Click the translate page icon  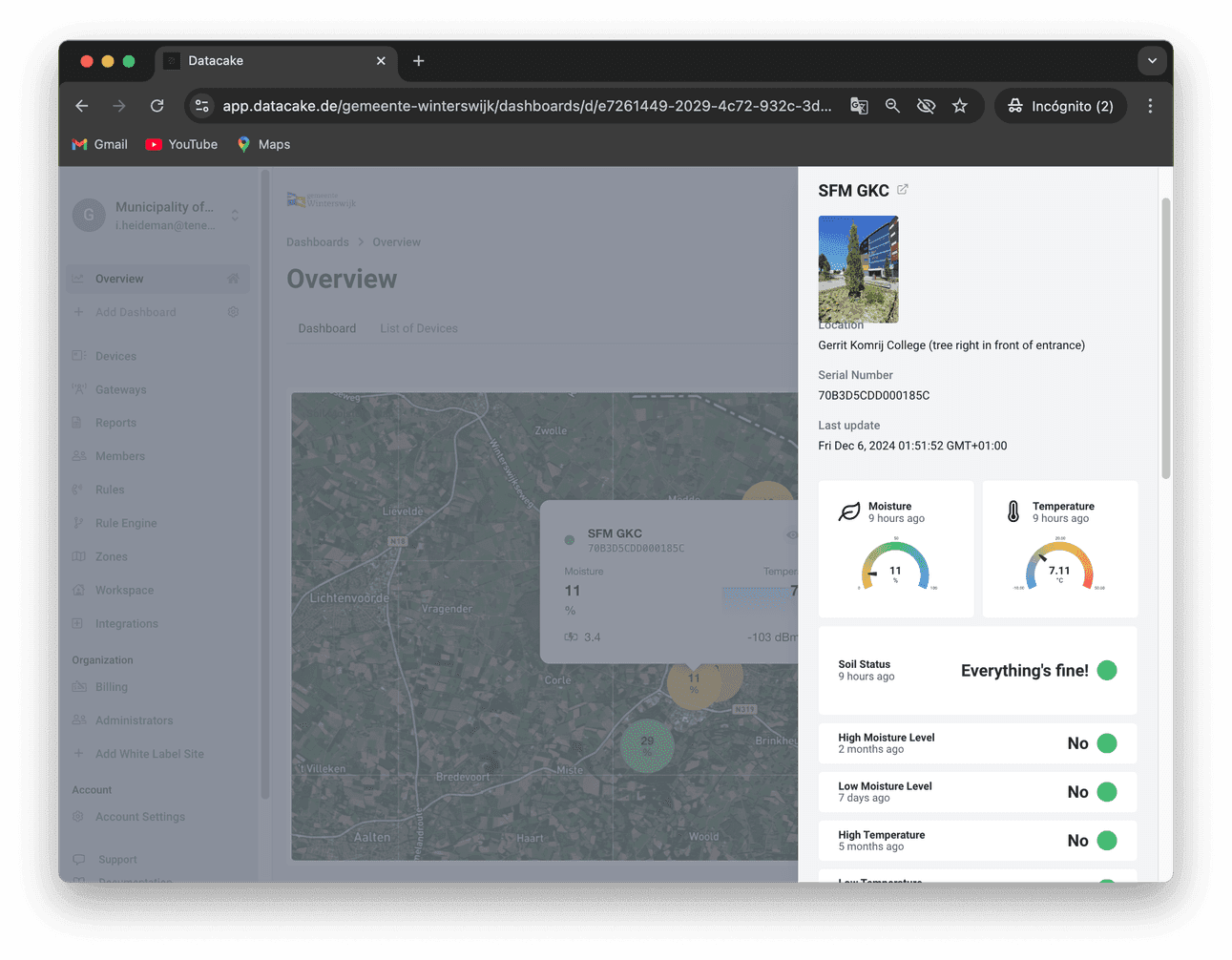pyautogui.click(x=859, y=106)
